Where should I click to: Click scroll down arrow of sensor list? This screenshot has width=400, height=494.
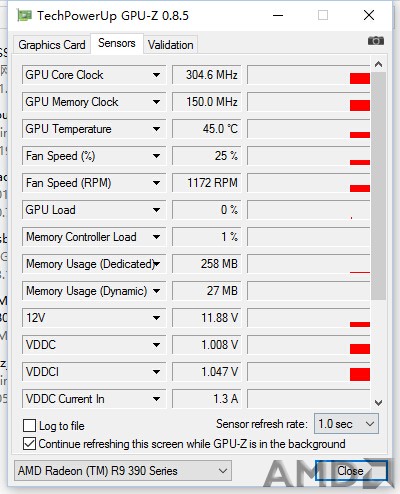(378, 402)
